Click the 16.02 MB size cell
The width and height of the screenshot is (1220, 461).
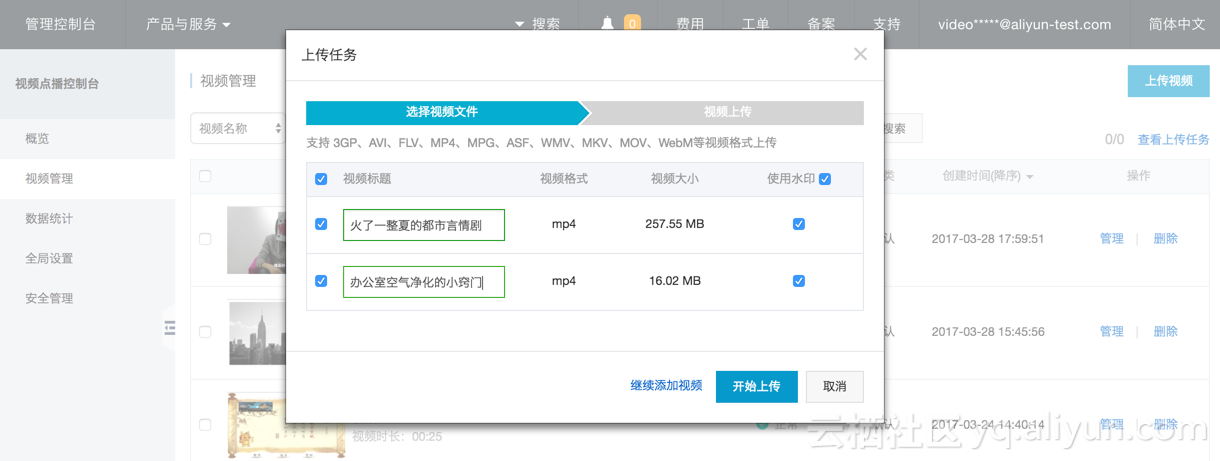click(x=675, y=281)
